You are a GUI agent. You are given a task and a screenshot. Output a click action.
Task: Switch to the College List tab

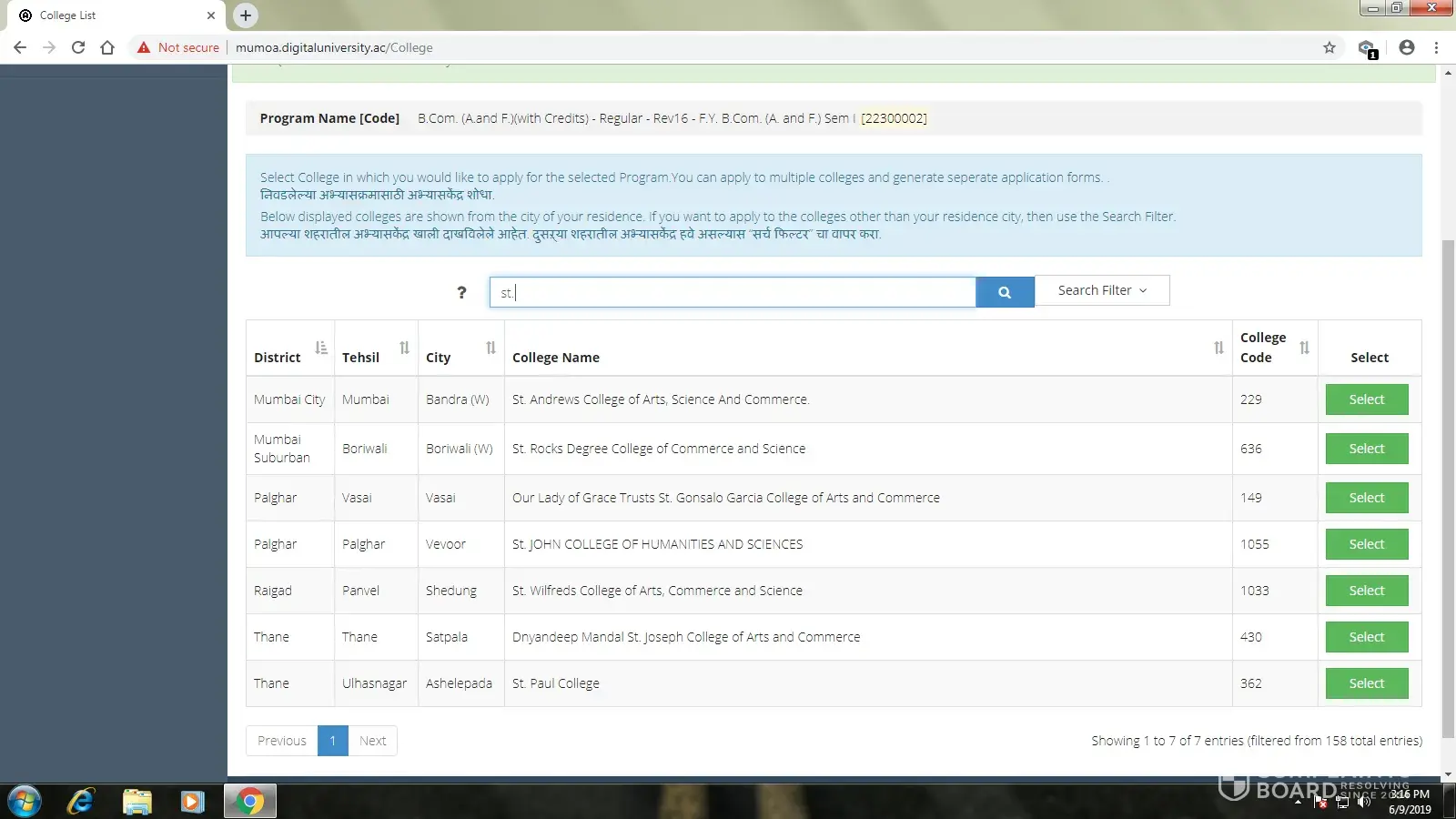[x=109, y=15]
